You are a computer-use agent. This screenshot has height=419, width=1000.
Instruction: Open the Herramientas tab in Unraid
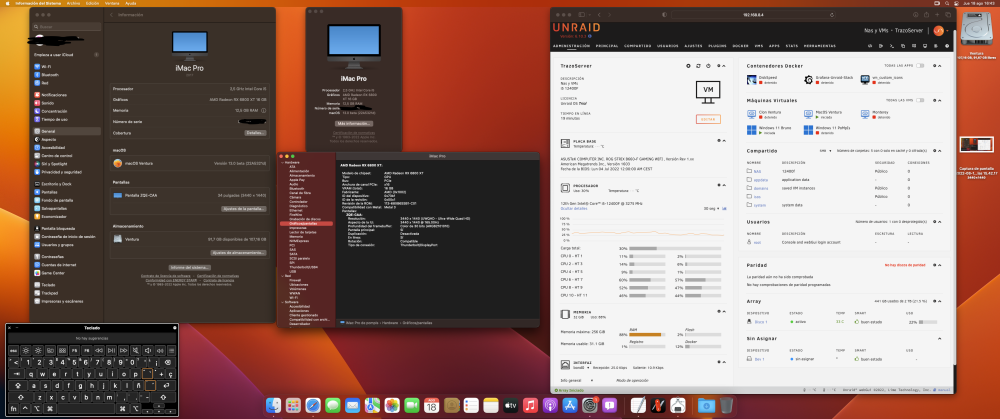tap(820, 46)
